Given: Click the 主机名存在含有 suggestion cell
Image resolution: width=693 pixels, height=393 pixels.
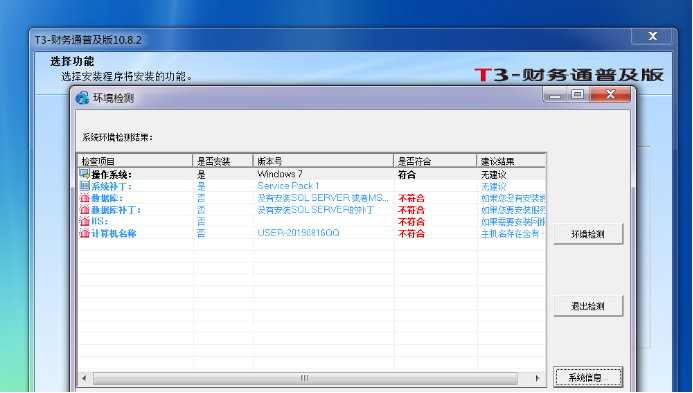Looking at the screenshot, I should [513, 233].
